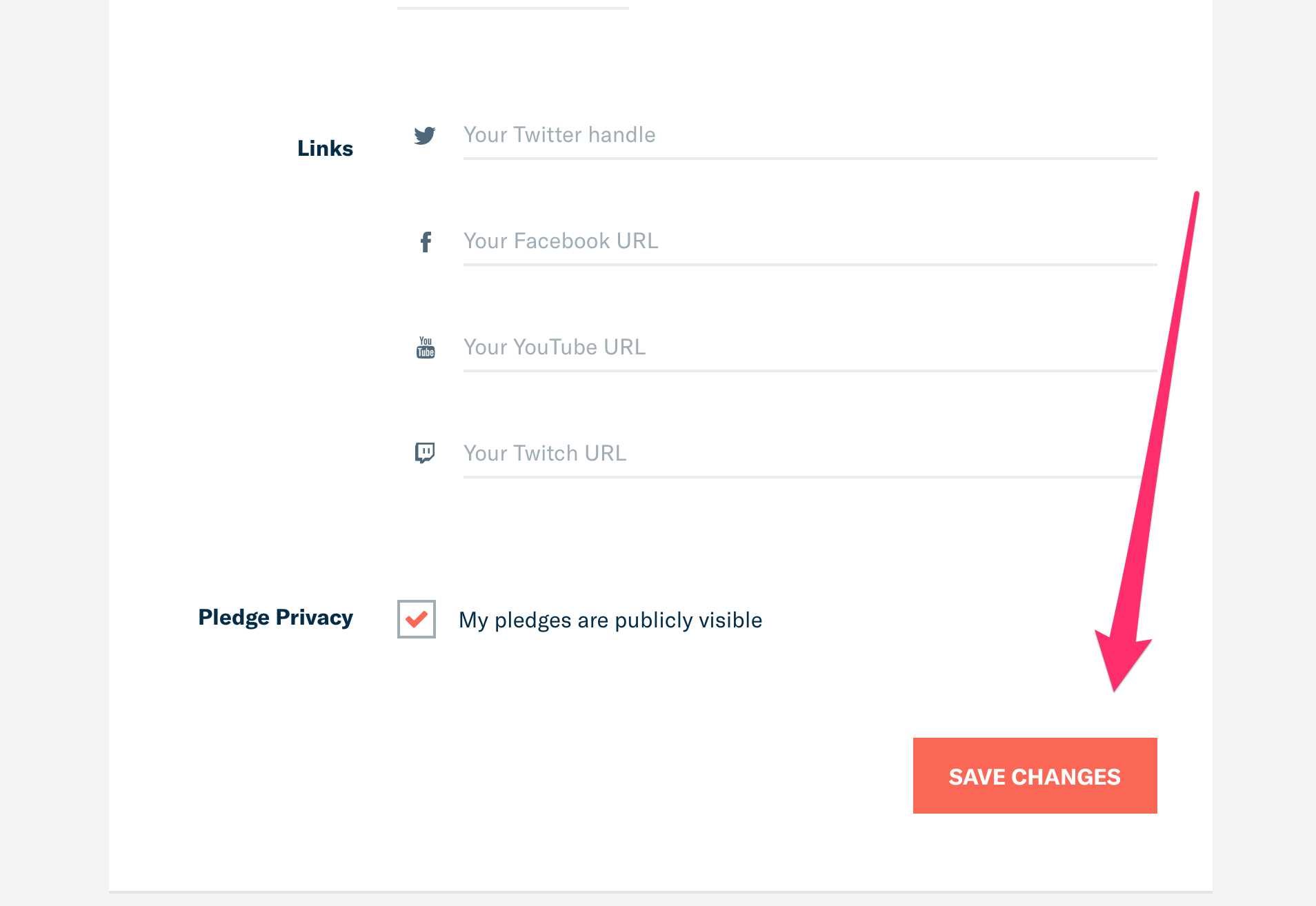The width and height of the screenshot is (1316, 906).
Task: Click the partial field underline at top
Action: pyautogui.click(x=512, y=8)
